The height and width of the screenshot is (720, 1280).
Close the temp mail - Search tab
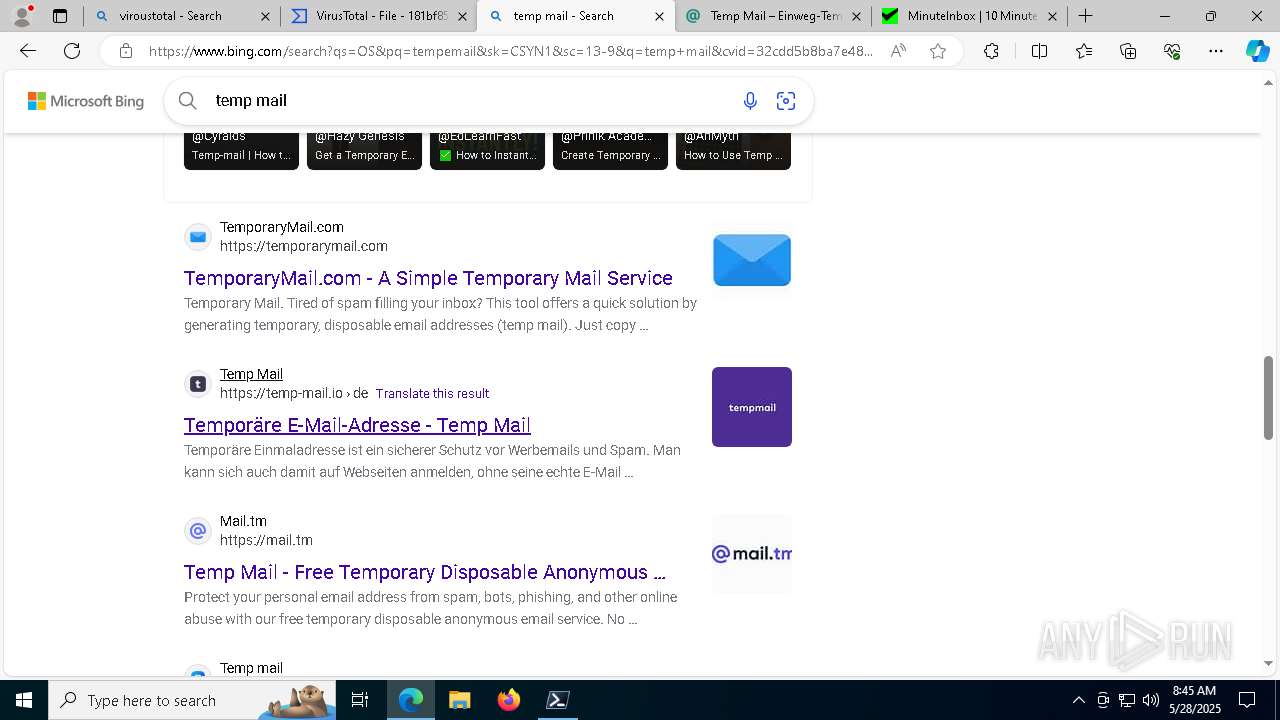(x=658, y=16)
